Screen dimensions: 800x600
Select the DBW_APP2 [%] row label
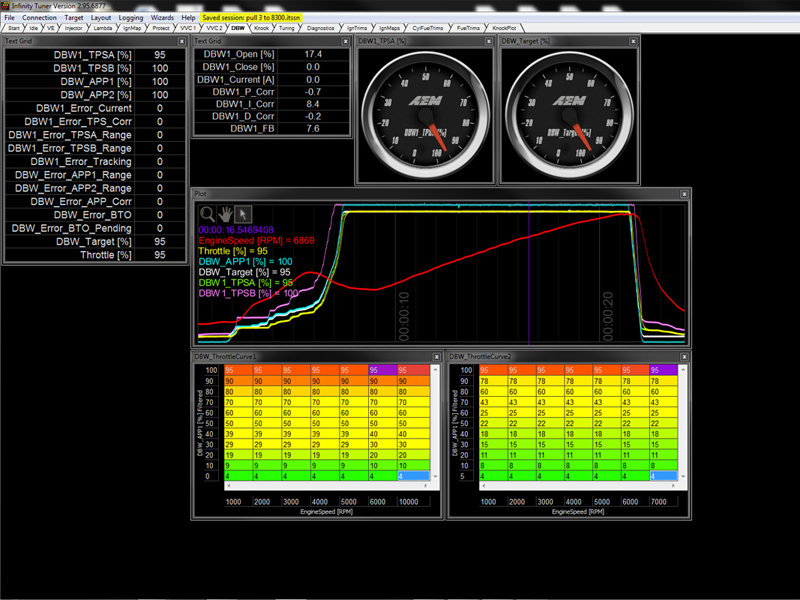96,95
